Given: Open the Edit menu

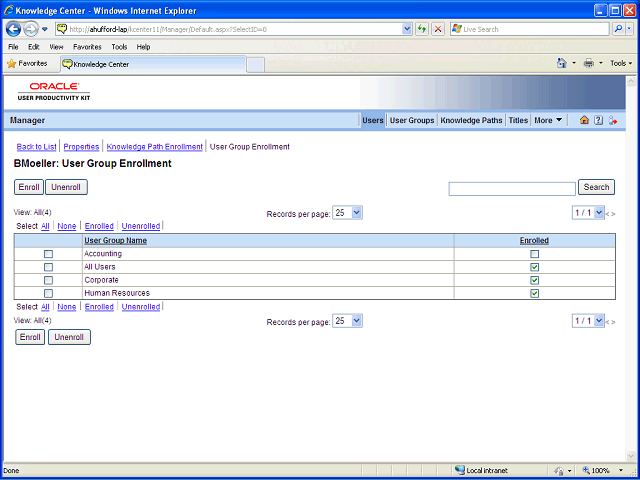Looking at the screenshot, I should [33, 47].
